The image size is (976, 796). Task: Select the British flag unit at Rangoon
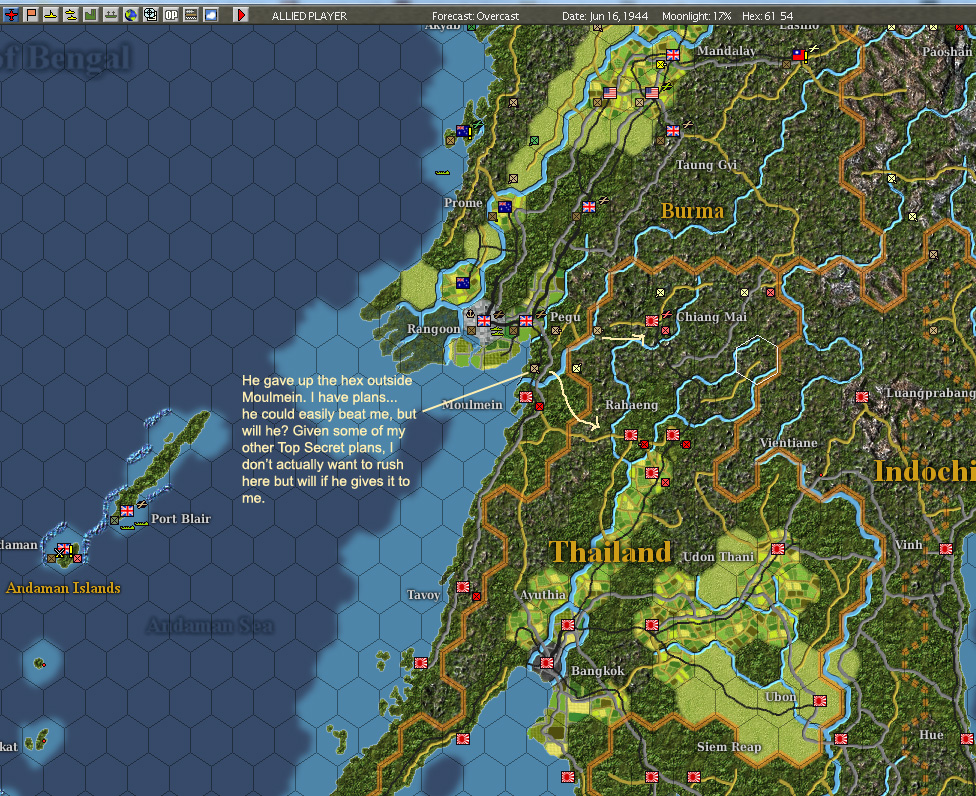pyautogui.click(x=484, y=321)
